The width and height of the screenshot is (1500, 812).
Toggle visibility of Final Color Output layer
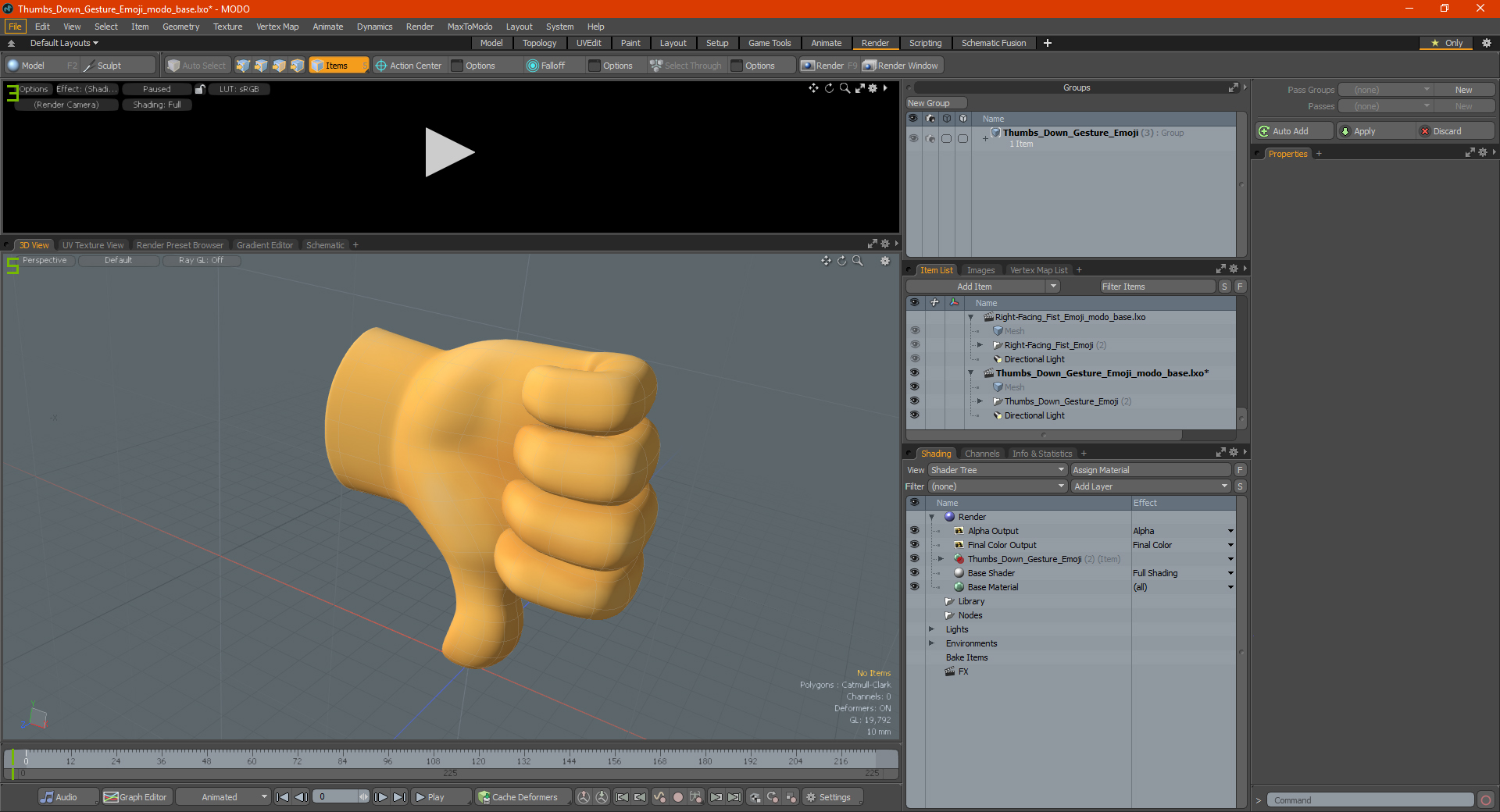pyautogui.click(x=915, y=545)
